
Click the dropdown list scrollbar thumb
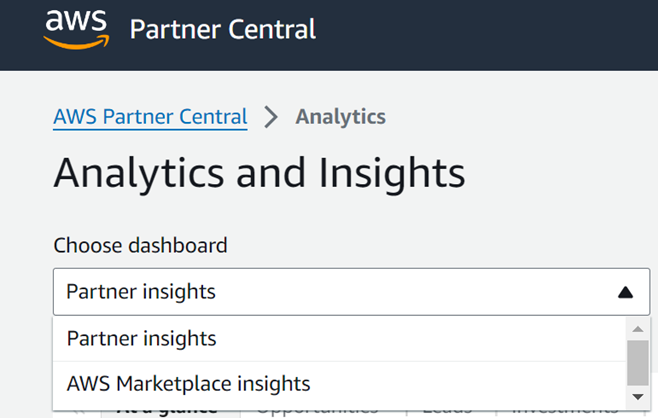pyautogui.click(x=637, y=361)
